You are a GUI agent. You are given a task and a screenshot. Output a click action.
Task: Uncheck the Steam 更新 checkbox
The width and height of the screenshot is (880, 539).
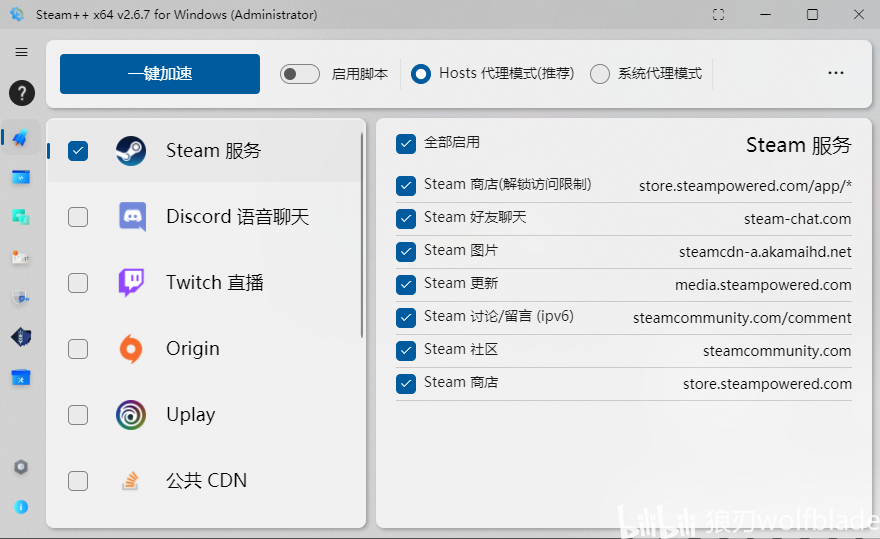[406, 285]
